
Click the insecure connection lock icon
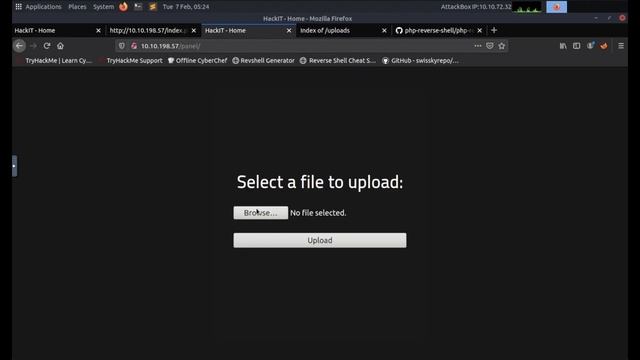(134, 46)
